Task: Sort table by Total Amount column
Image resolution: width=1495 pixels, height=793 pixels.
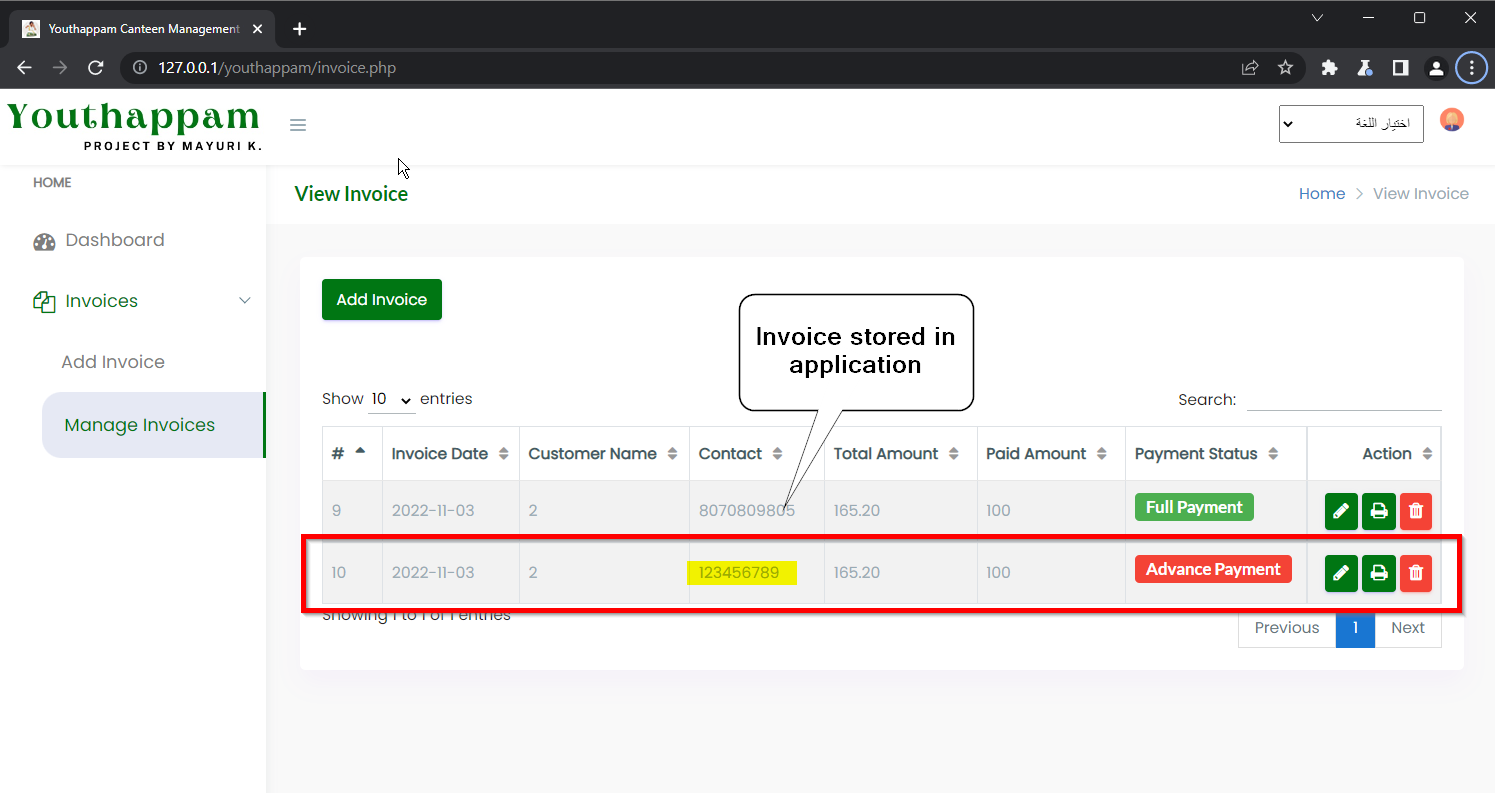Action: point(900,454)
